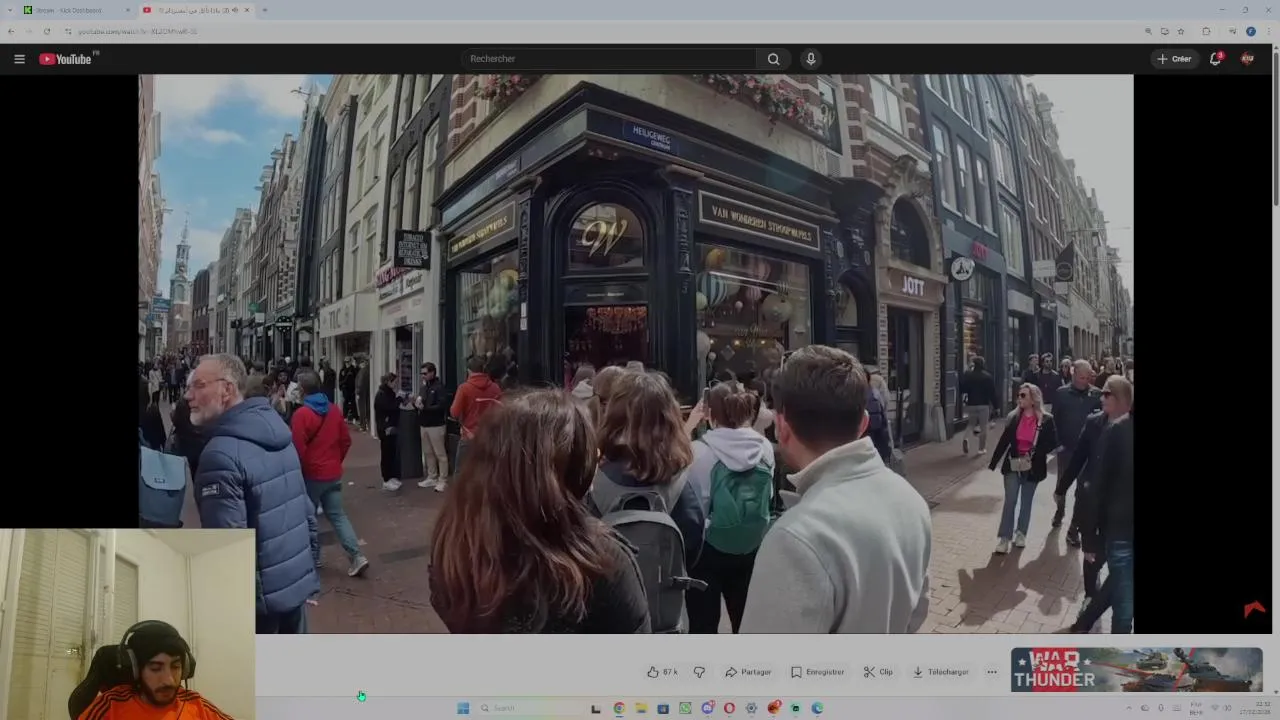Mute the YouTube tab audio indicator
Screen dimensions: 1280x720
click(x=235, y=10)
